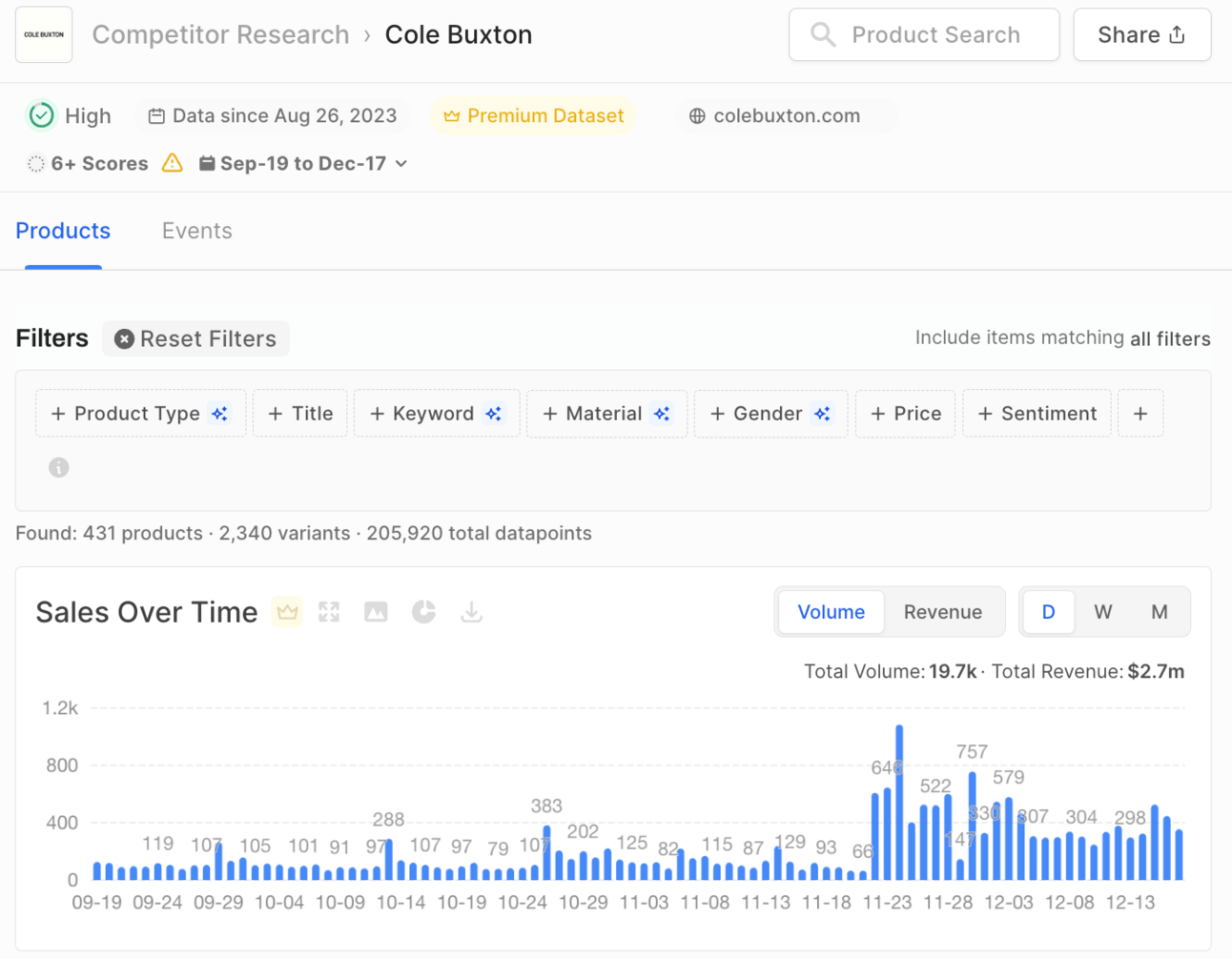Click Reset Filters

(x=195, y=338)
